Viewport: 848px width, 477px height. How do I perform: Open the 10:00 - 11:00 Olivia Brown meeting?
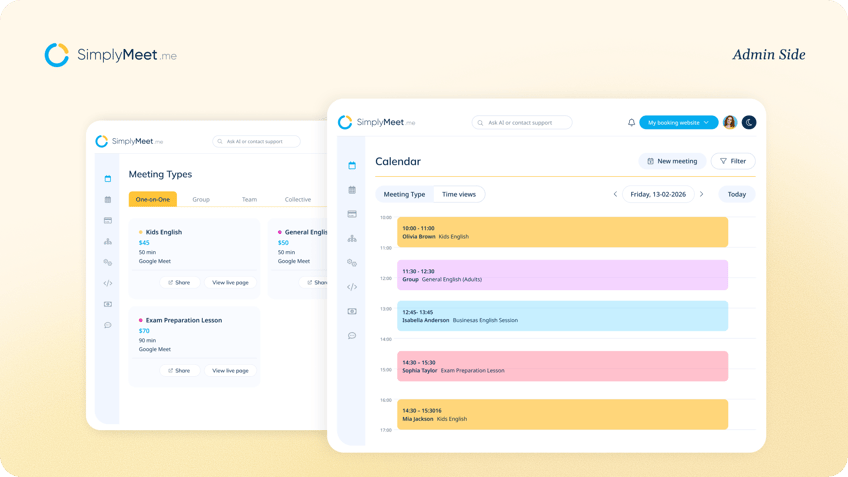tap(562, 232)
